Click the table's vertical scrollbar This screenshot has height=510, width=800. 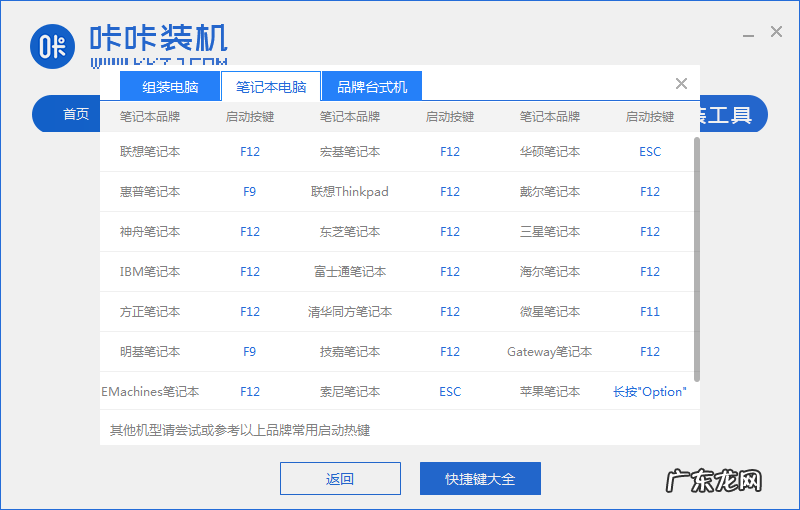point(696,259)
